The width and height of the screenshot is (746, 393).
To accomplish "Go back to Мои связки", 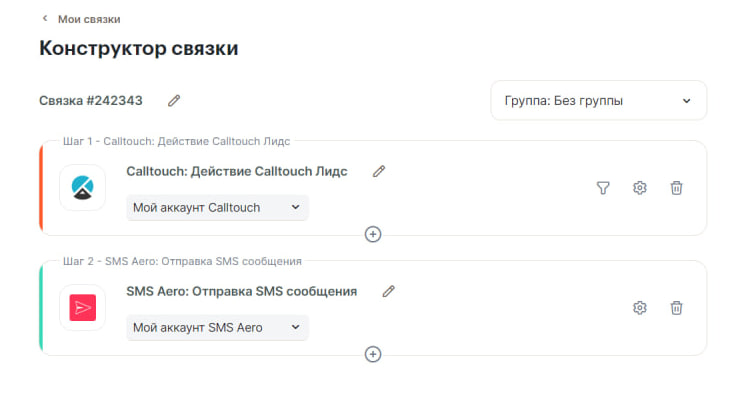I will pyautogui.click(x=89, y=20).
